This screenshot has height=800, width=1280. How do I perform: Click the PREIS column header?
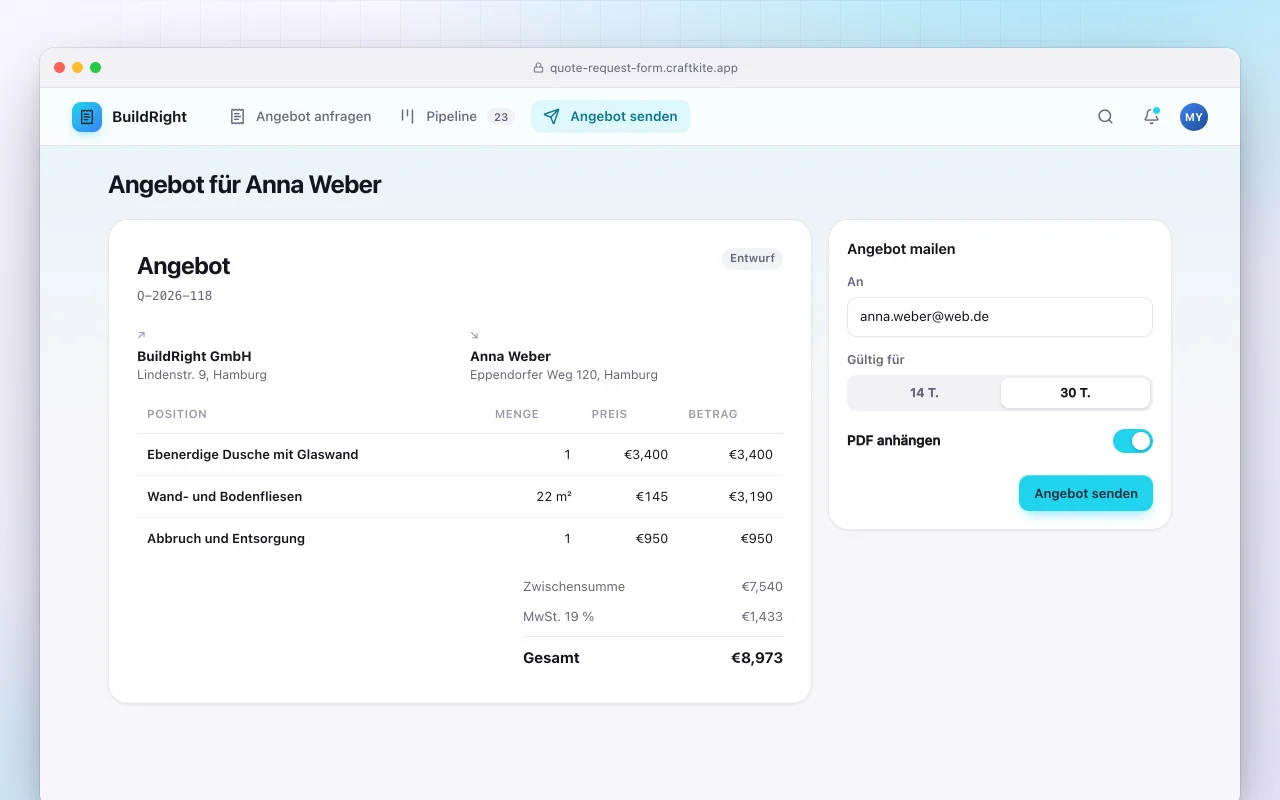coord(610,414)
